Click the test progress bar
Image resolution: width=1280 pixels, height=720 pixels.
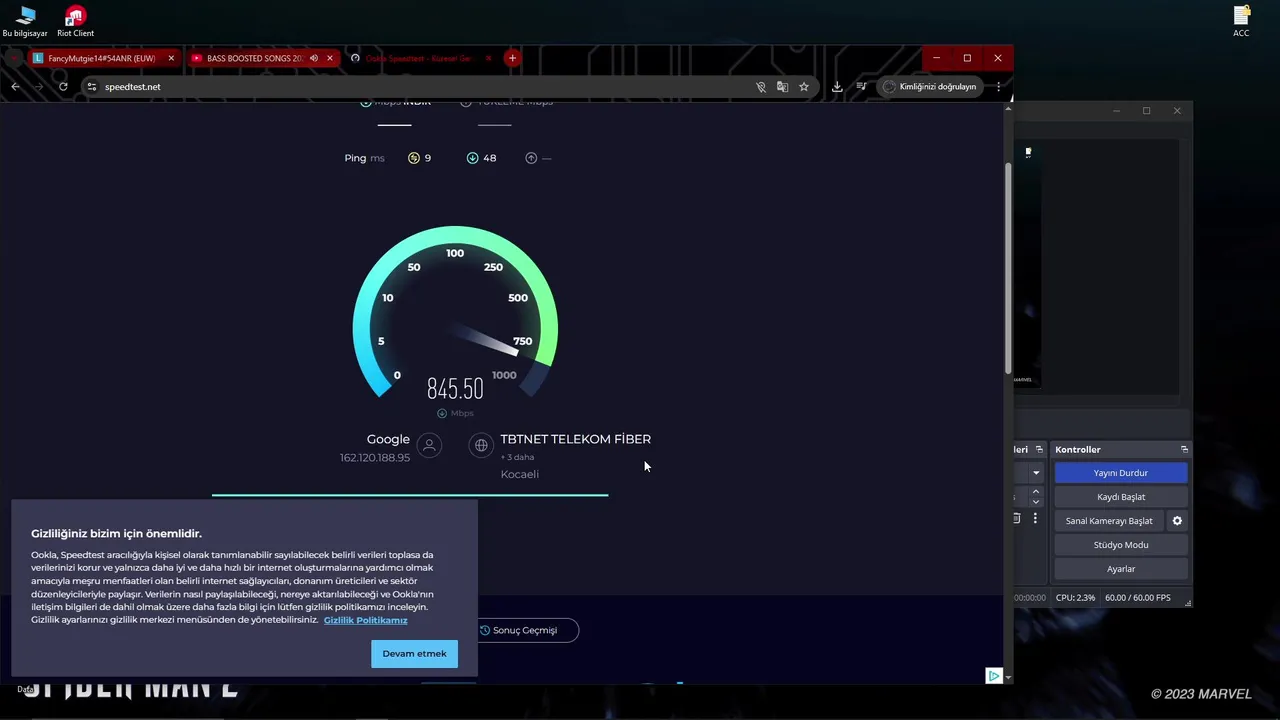tap(410, 495)
